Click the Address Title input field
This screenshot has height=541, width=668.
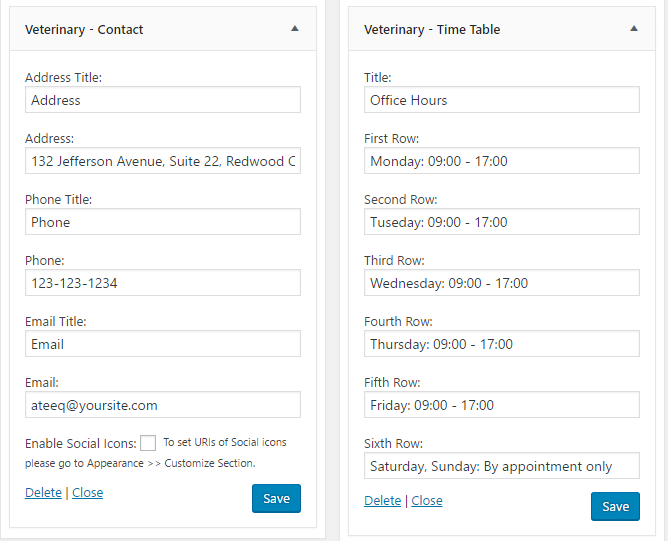(x=162, y=100)
